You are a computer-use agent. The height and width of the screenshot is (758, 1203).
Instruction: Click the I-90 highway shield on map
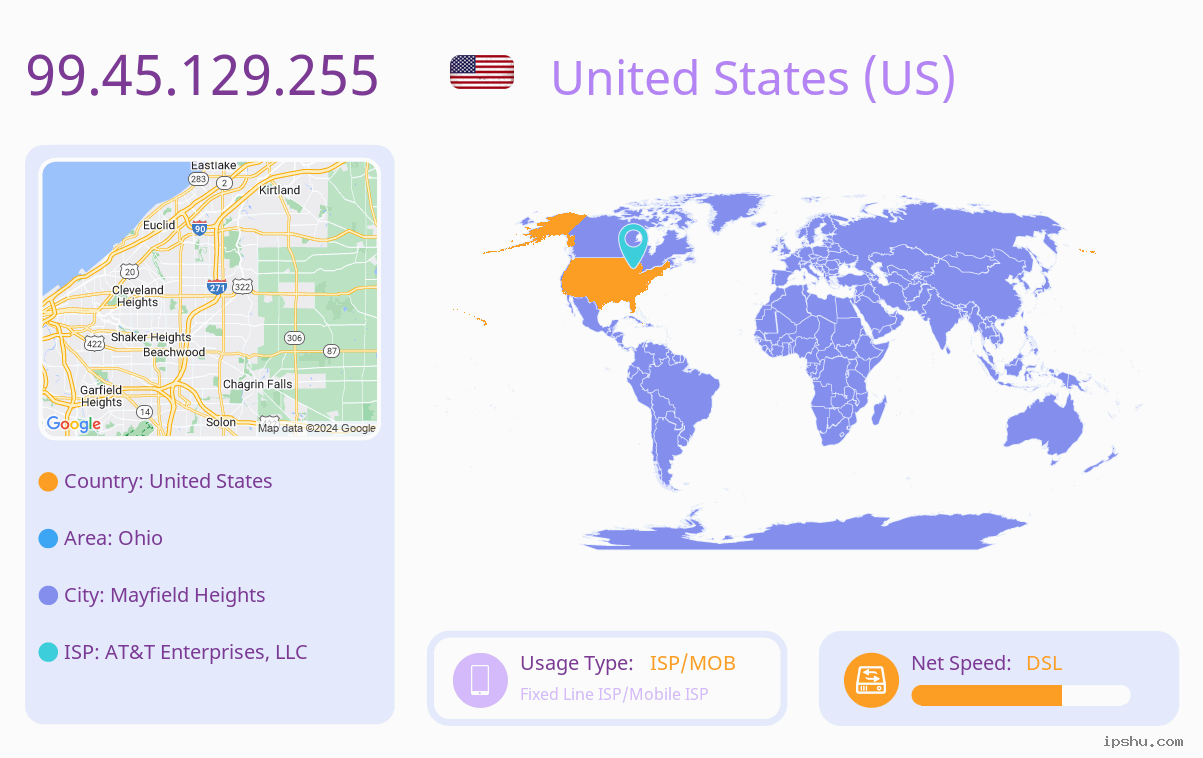point(200,228)
